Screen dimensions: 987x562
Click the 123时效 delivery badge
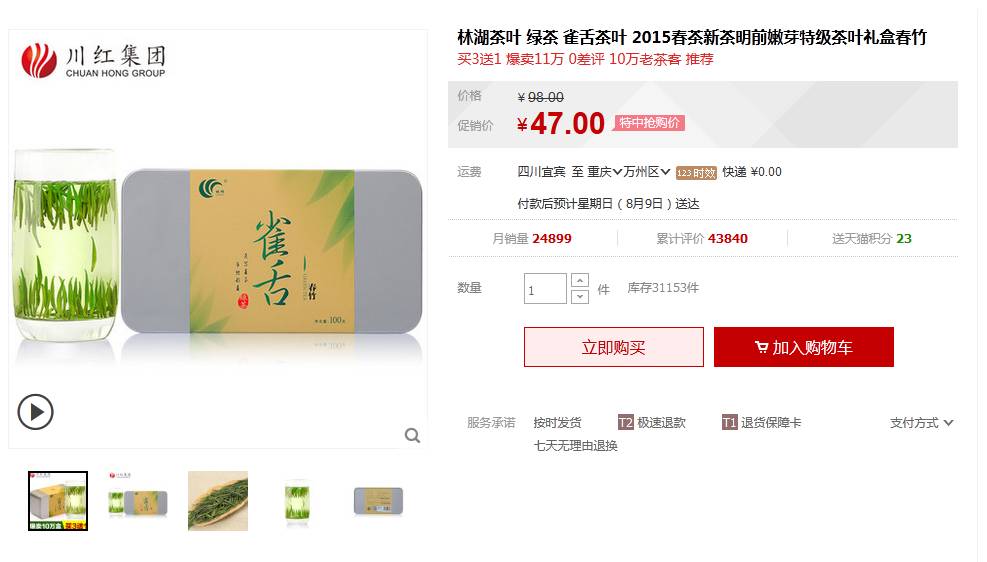[x=696, y=173]
